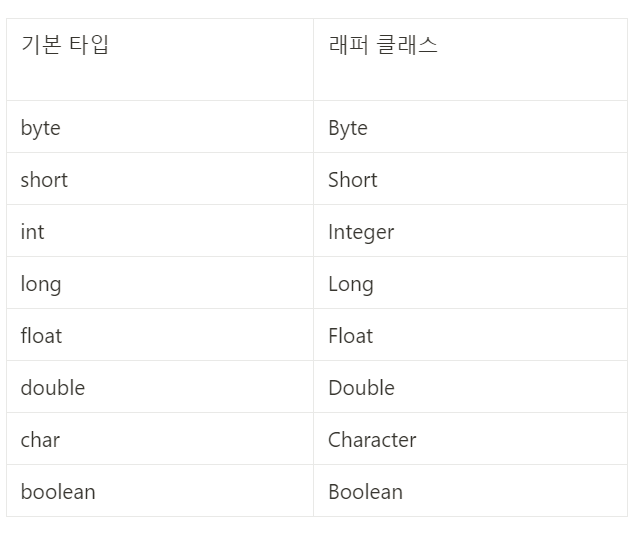
Task: Click the Double wrapper cell
Action: [470, 387]
